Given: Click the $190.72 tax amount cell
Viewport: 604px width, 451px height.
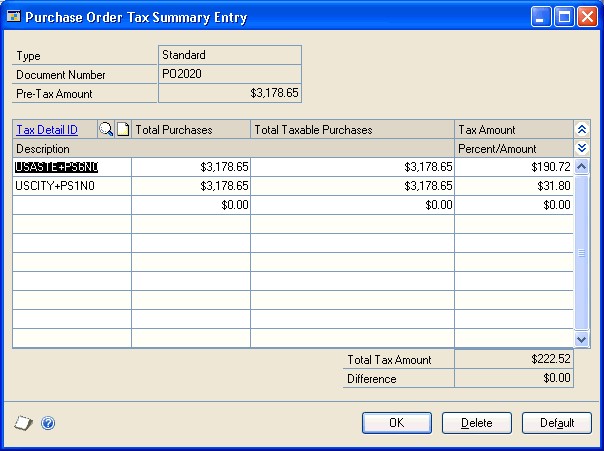Looking at the screenshot, I should coord(514,167).
